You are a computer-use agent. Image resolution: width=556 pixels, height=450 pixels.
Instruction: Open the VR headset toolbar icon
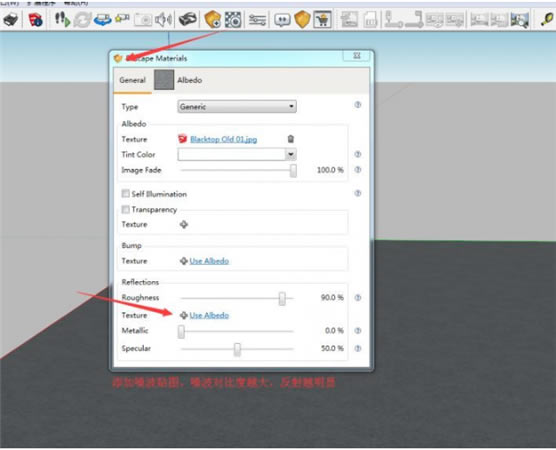point(188,19)
